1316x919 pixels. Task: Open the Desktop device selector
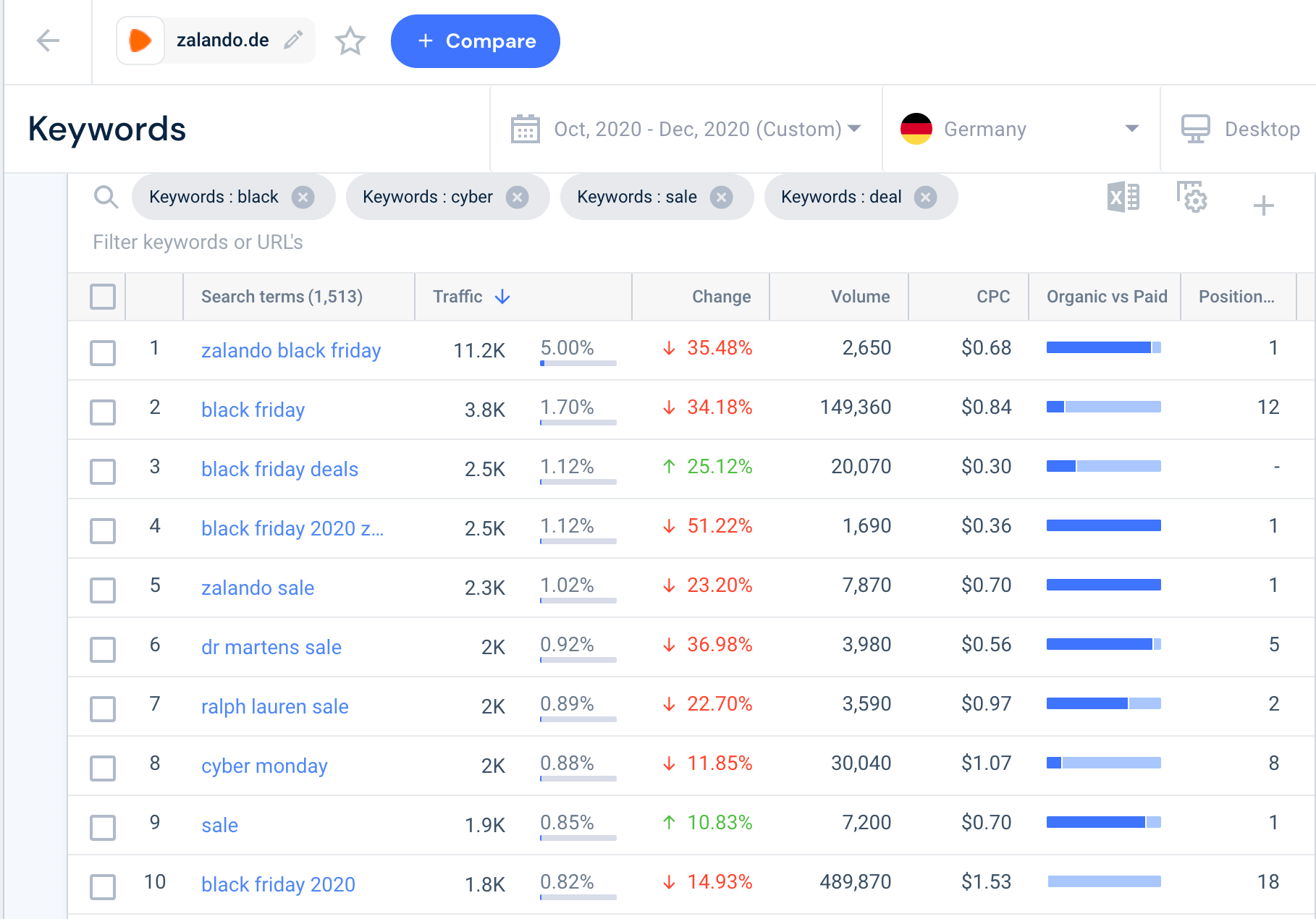coord(1240,129)
